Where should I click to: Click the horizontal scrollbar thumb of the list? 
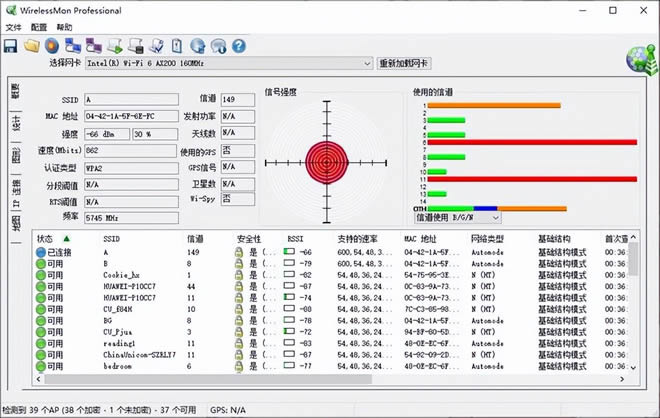click(x=208, y=379)
